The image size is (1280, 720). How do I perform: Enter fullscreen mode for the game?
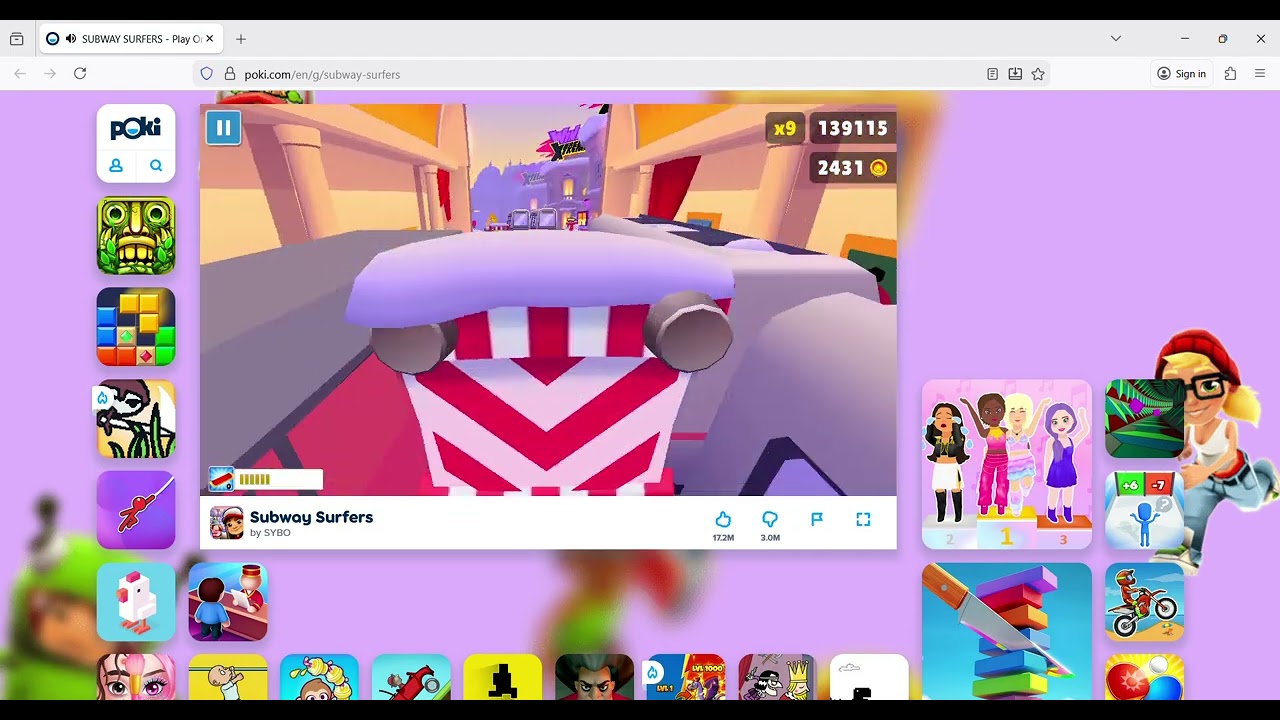(x=863, y=519)
